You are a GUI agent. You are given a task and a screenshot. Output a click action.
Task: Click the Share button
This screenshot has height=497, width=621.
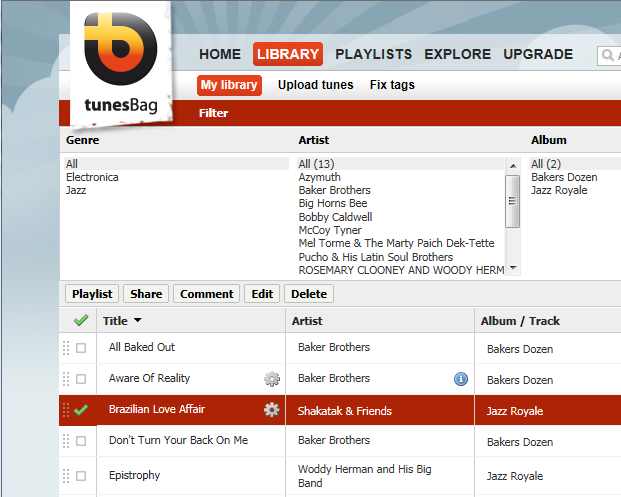[146, 294]
